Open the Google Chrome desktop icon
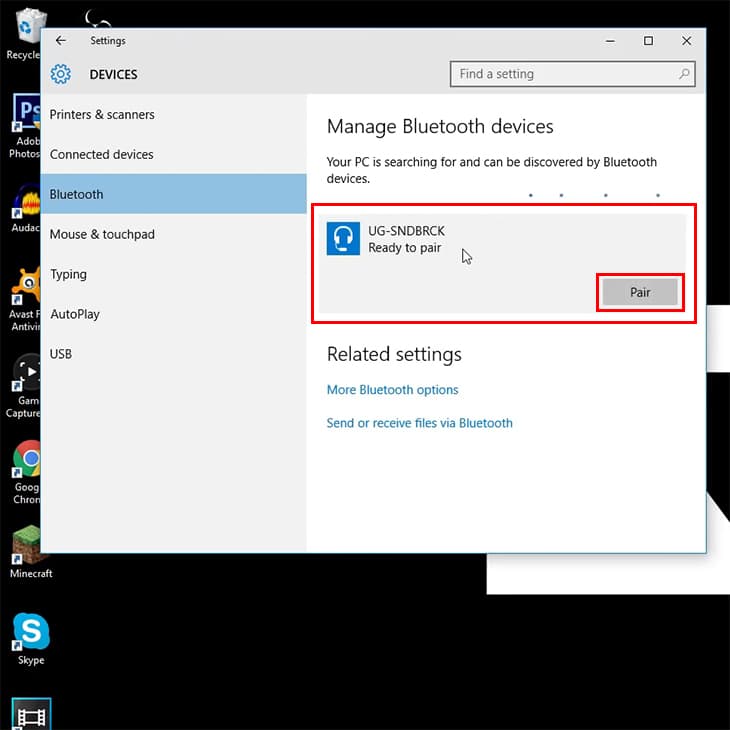Screen dimensions: 730x730 pyautogui.click(x=26, y=472)
